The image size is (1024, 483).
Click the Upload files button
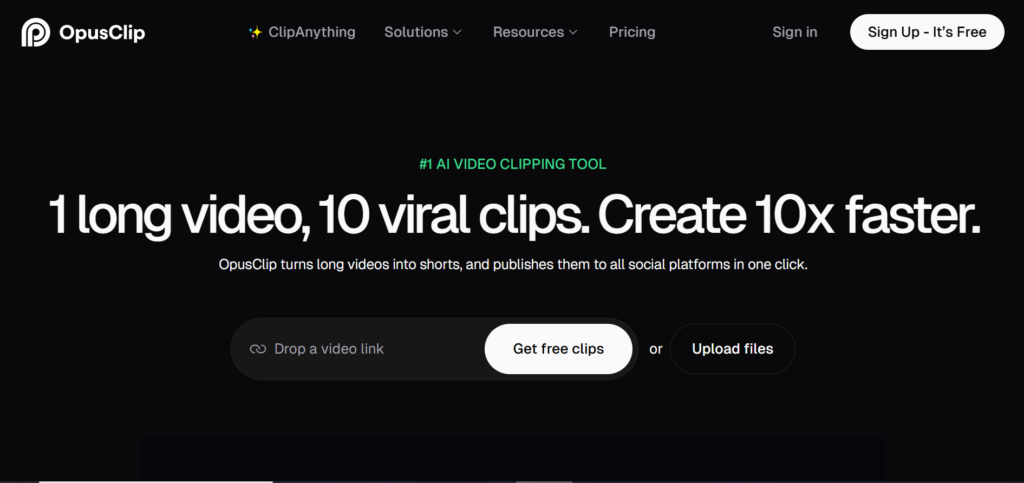point(732,349)
